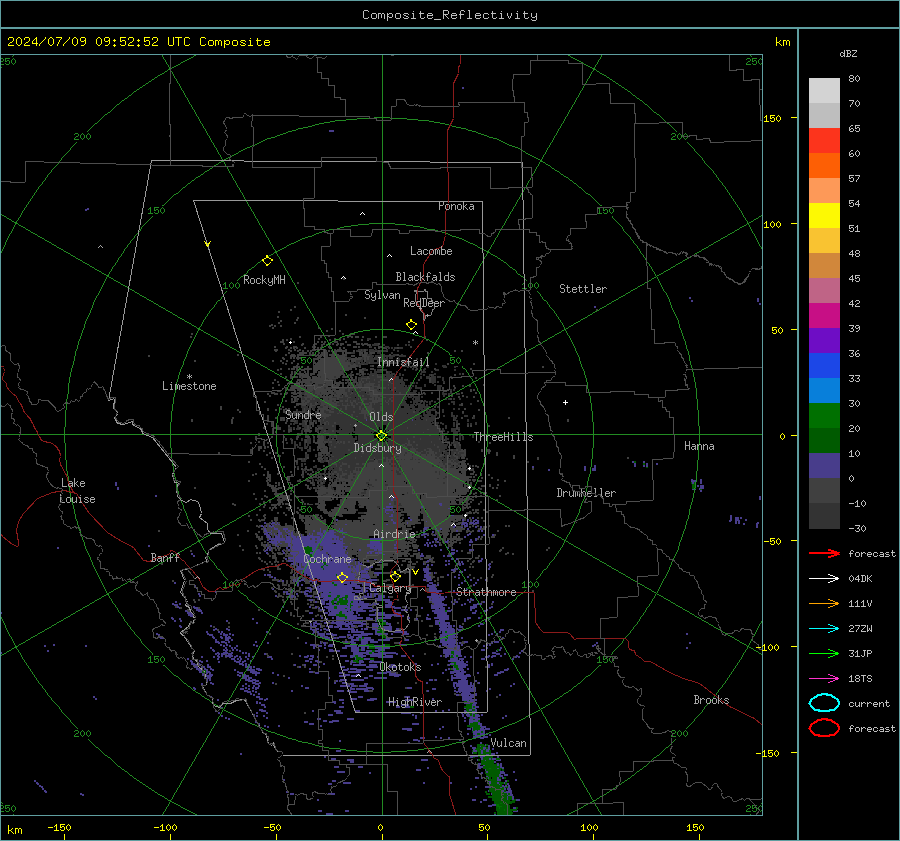This screenshot has height=841, width=900.
Task: Click the Okotoks town label
Action: (x=400, y=667)
